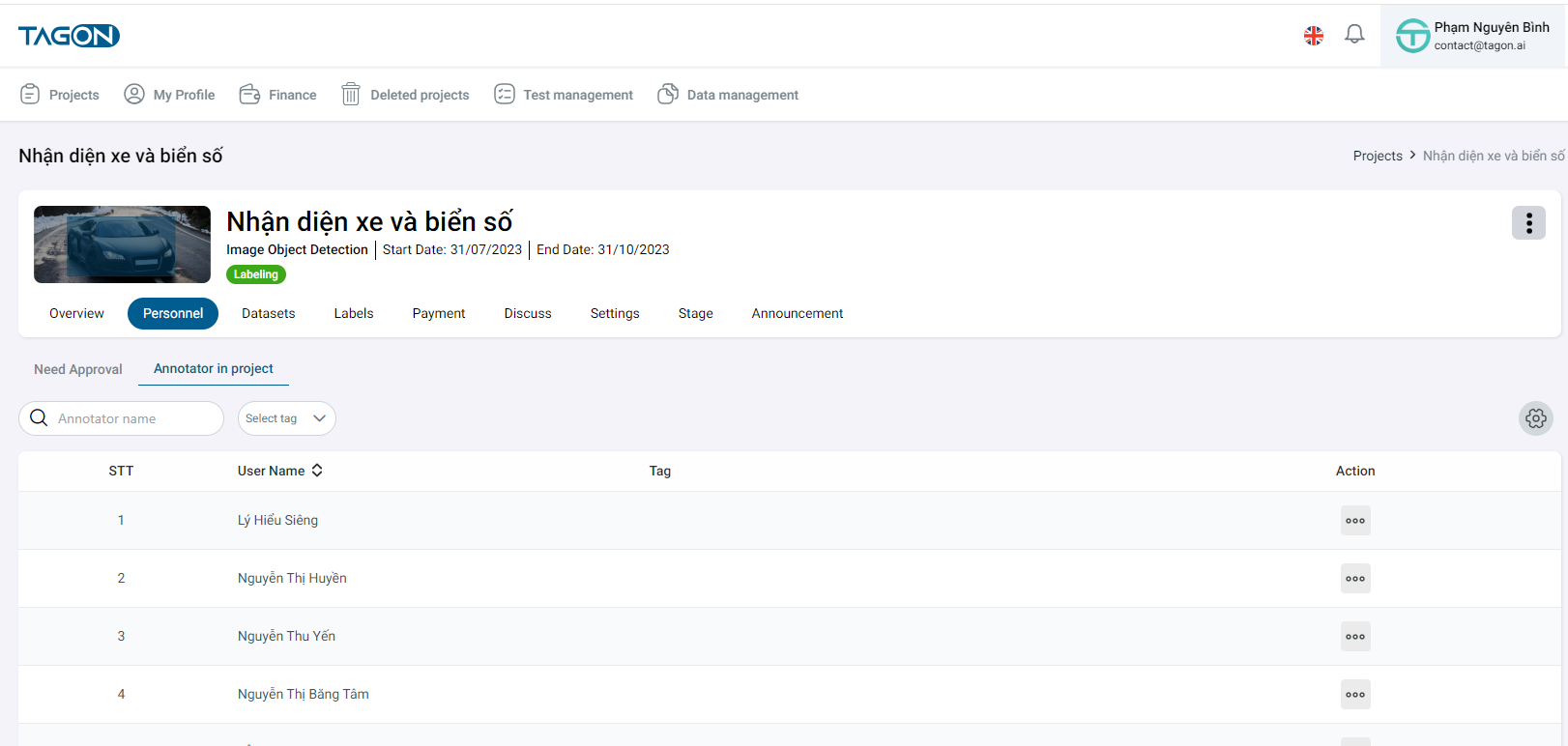
Task: Go to Projects via breadcrumb link
Action: [x=1377, y=156]
